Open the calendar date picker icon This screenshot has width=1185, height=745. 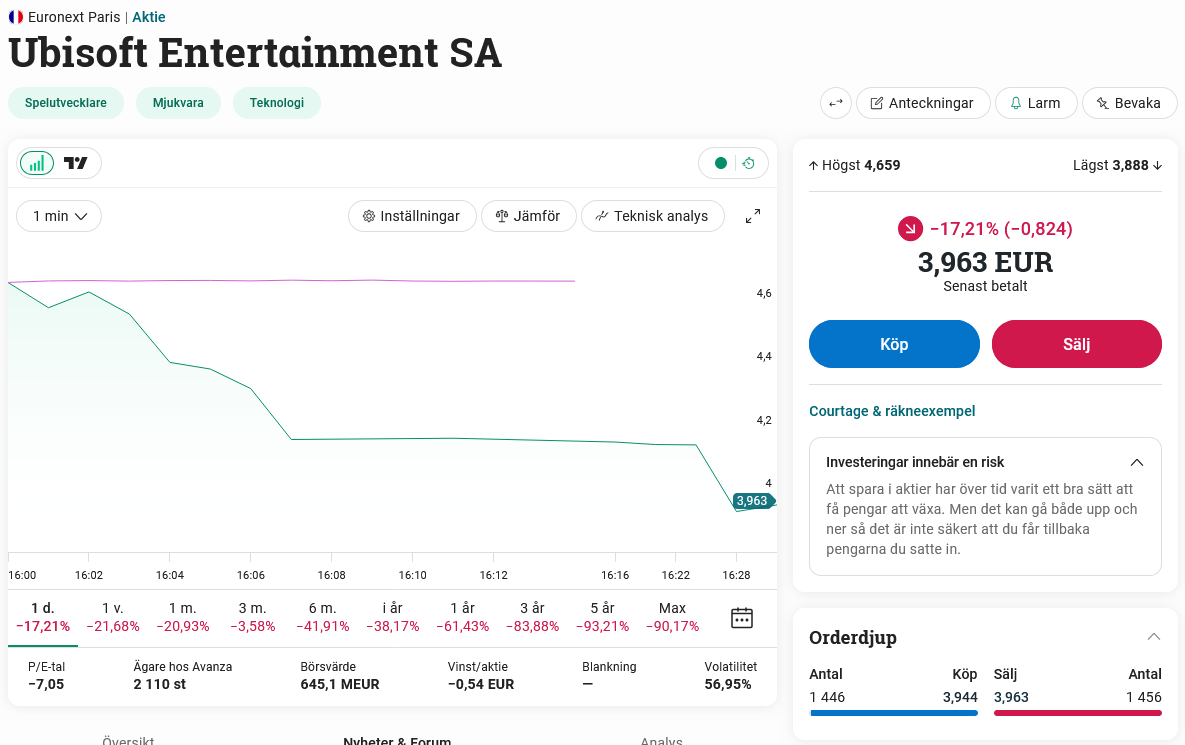742,617
